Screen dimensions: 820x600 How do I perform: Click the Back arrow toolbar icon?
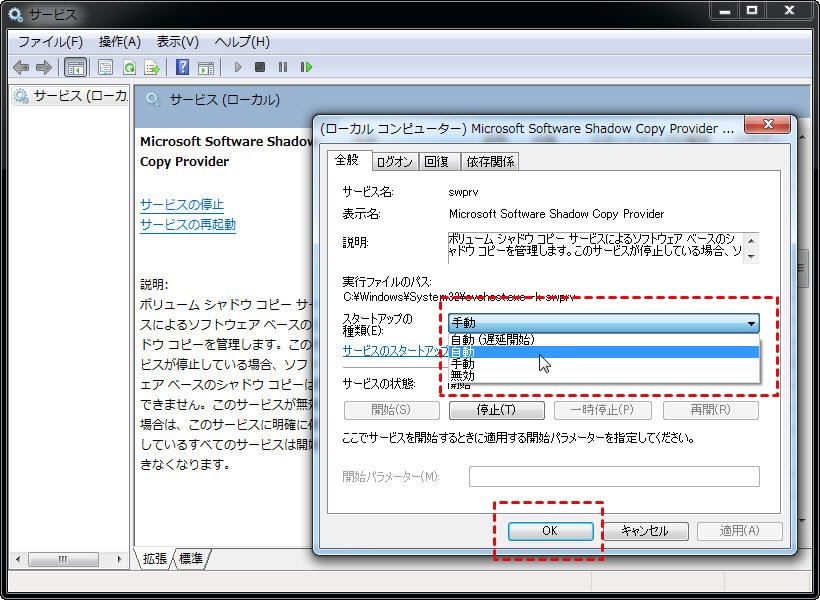pos(21,67)
